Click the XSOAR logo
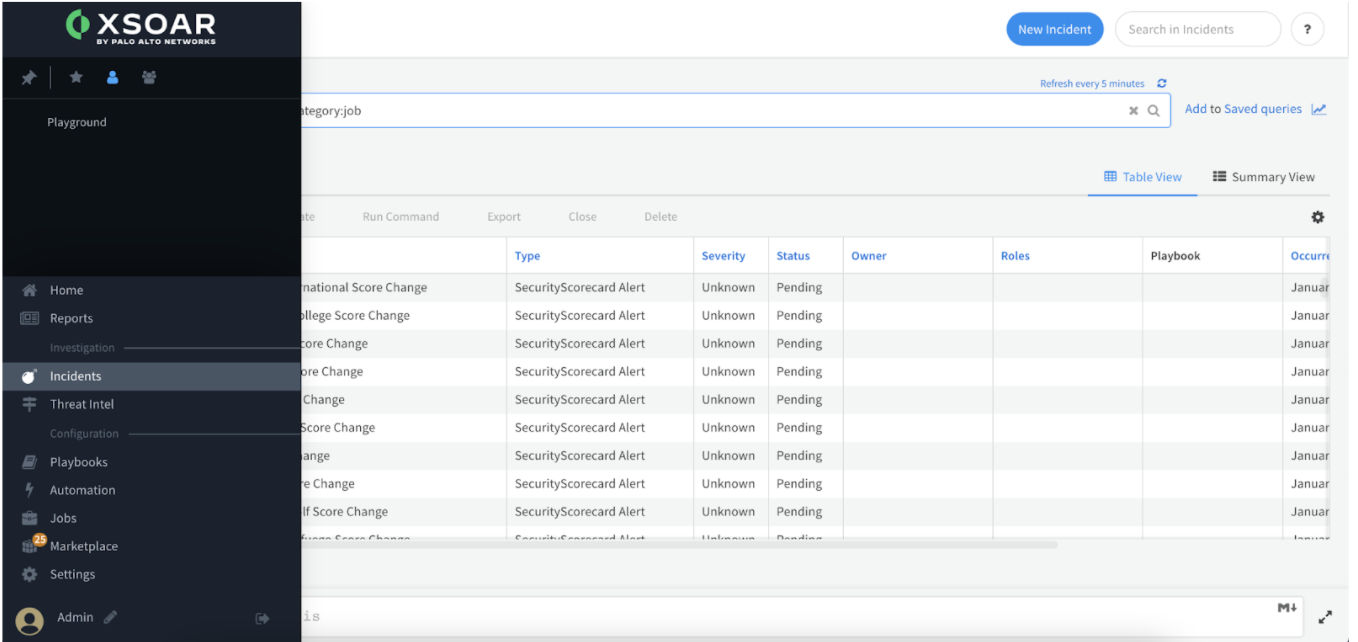Image resolution: width=1358 pixels, height=642 pixels. (141, 27)
